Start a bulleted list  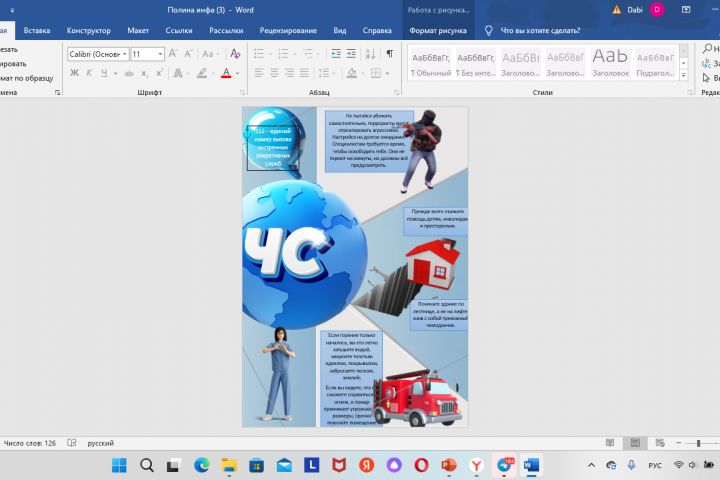tap(260, 54)
